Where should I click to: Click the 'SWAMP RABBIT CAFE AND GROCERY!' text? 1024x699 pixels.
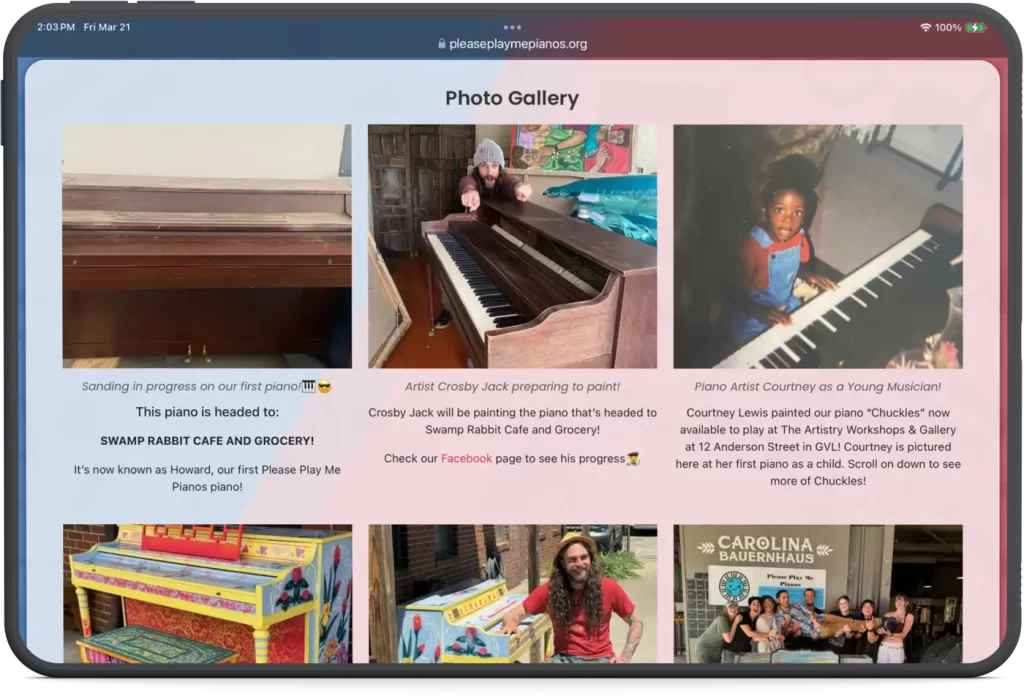pyautogui.click(x=207, y=439)
